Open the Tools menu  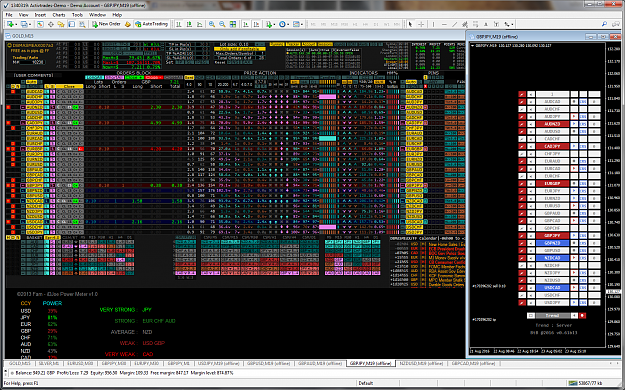(77, 15)
